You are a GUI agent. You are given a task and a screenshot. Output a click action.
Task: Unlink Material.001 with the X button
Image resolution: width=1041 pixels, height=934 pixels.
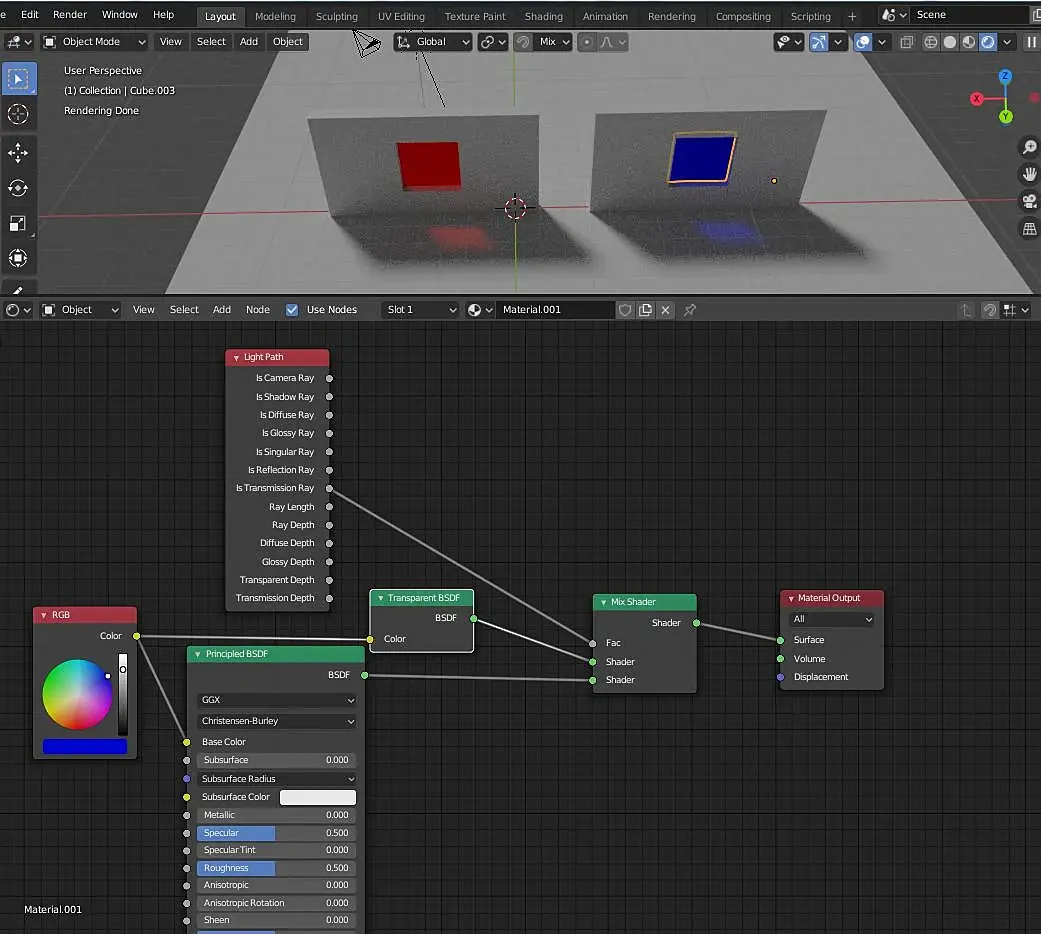[665, 310]
